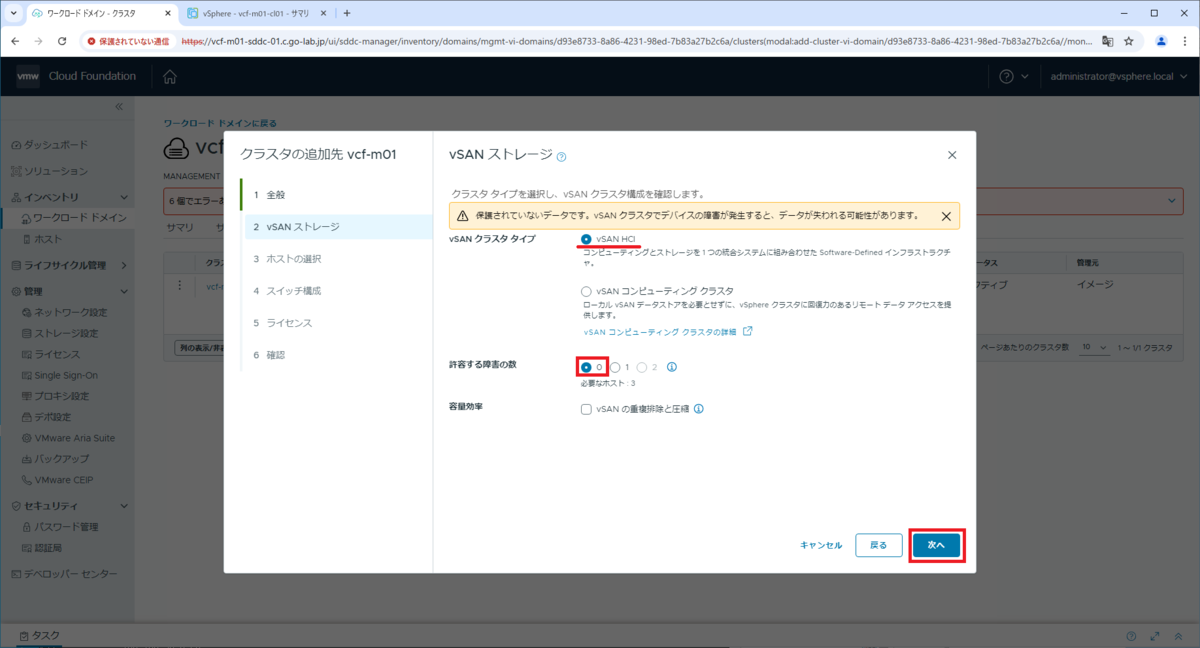Click help icon in the task bar
The width and height of the screenshot is (1200, 648).
[x=1131, y=636]
